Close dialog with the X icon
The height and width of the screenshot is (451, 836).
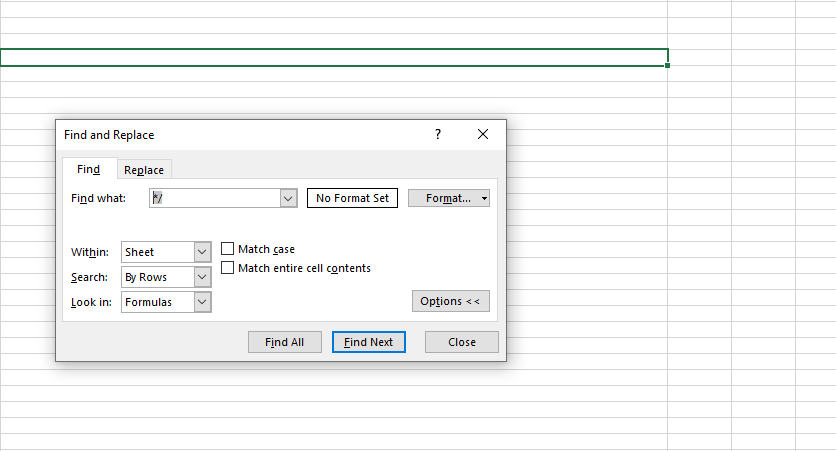pyautogui.click(x=483, y=134)
